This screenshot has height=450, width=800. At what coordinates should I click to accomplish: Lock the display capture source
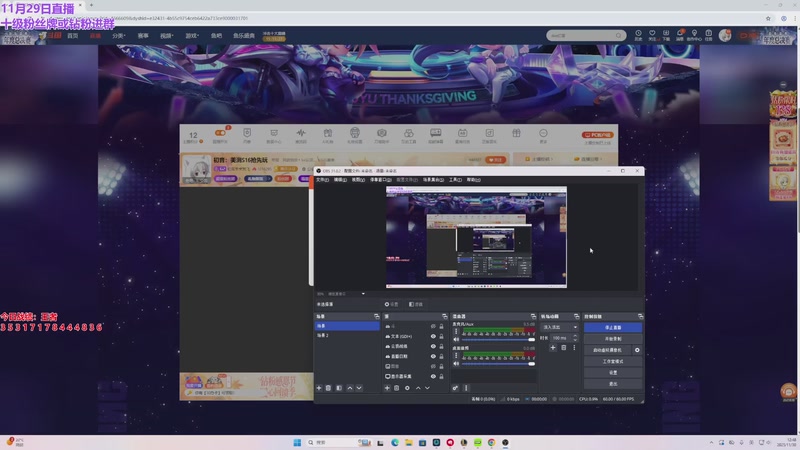coord(441,377)
